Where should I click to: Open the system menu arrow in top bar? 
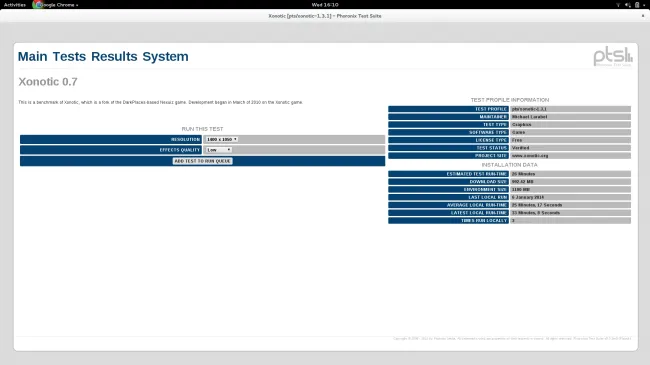(644, 5)
